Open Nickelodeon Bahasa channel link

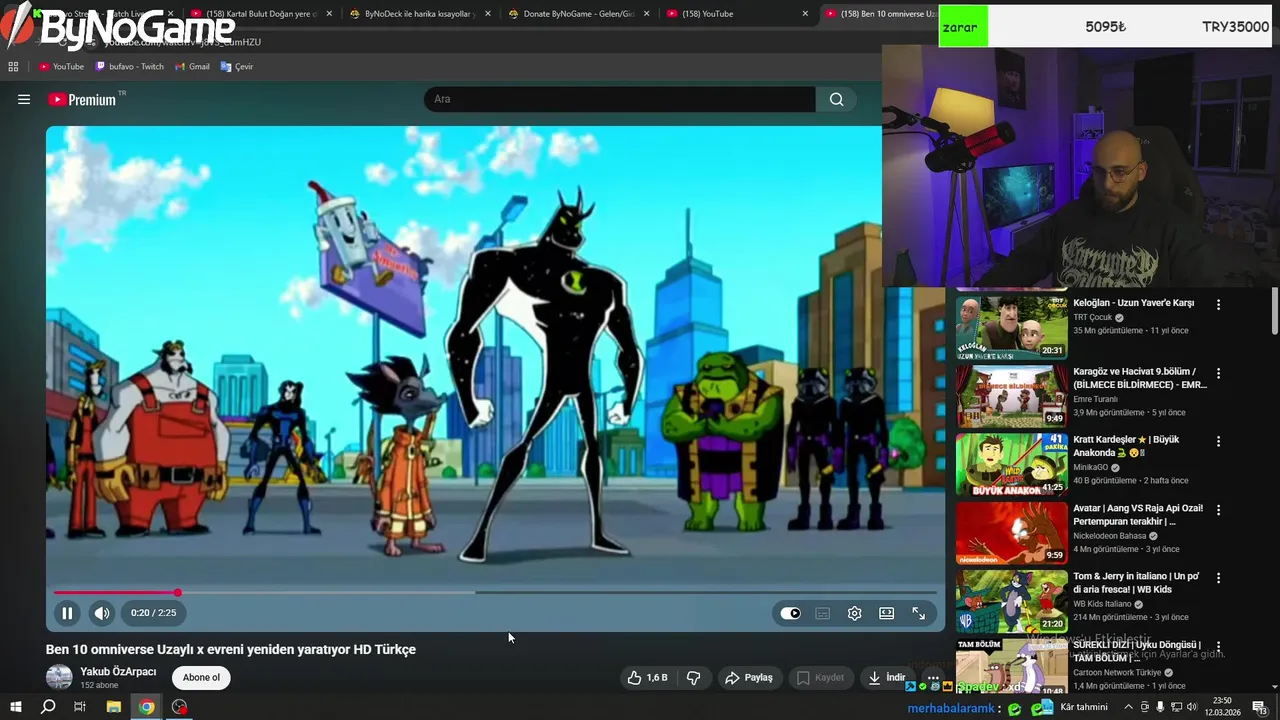(x=1110, y=536)
